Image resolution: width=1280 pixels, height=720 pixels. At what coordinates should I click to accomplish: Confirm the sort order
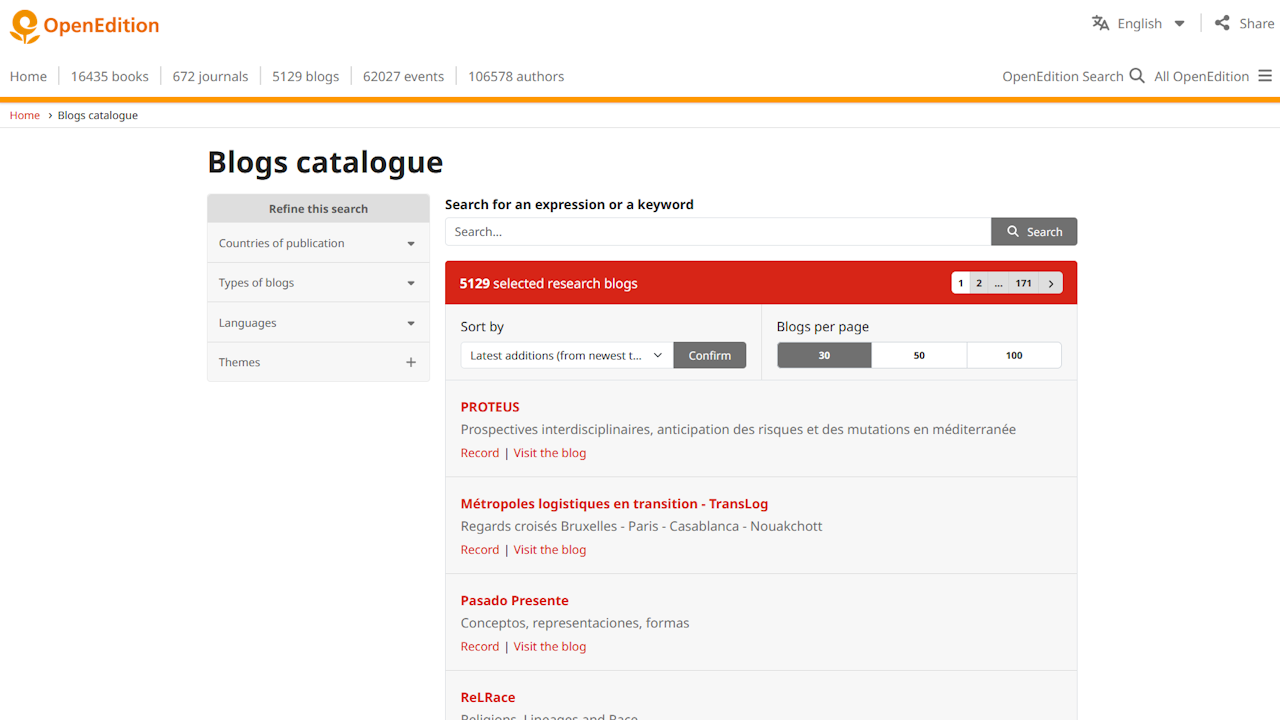click(x=710, y=355)
